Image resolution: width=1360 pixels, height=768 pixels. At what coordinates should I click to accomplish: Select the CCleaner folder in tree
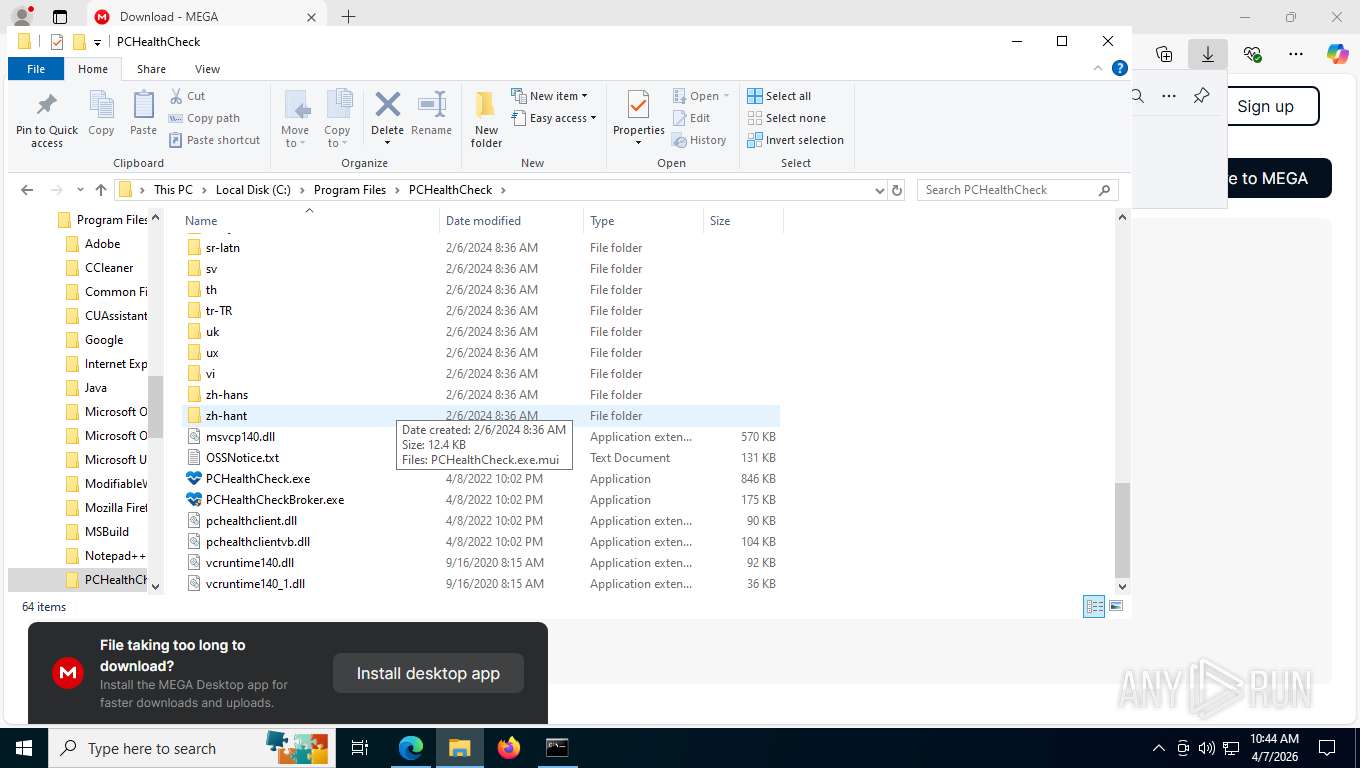[x=109, y=268]
